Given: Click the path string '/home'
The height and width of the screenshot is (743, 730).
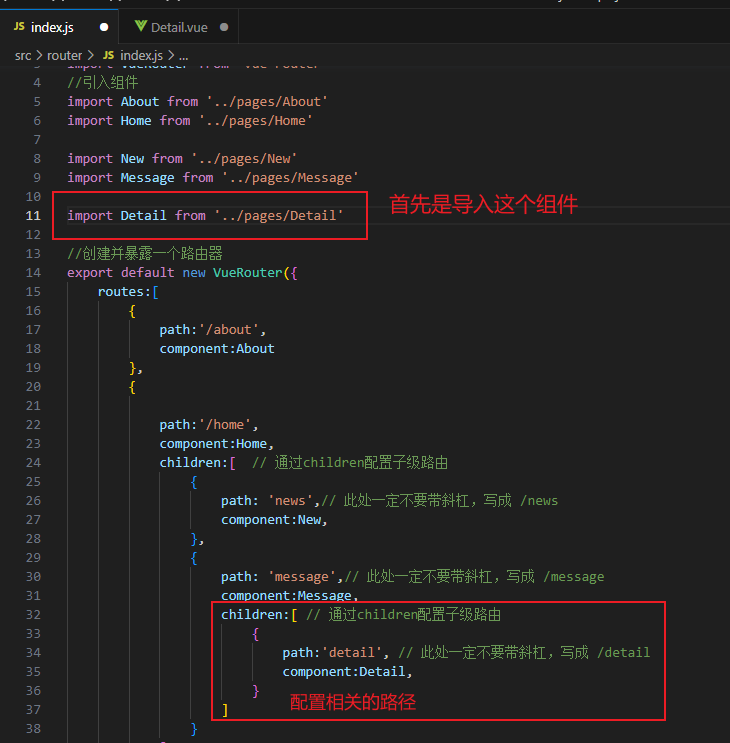Looking at the screenshot, I should pos(225,425).
